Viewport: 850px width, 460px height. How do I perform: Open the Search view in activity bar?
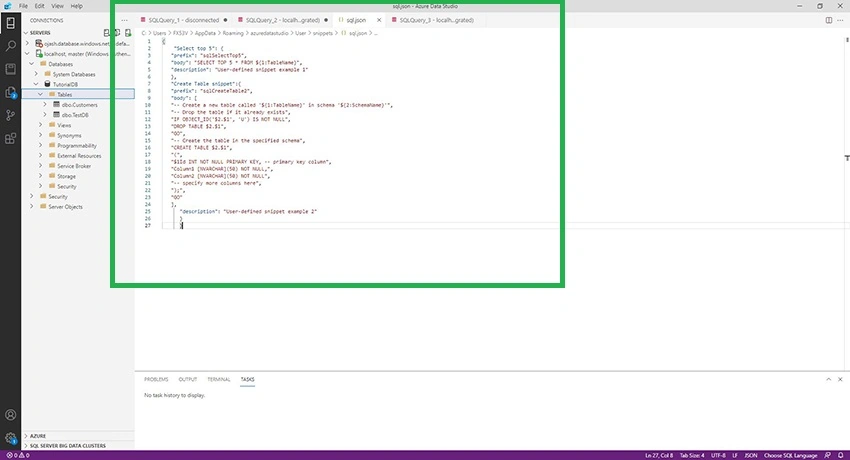click(x=10, y=46)
